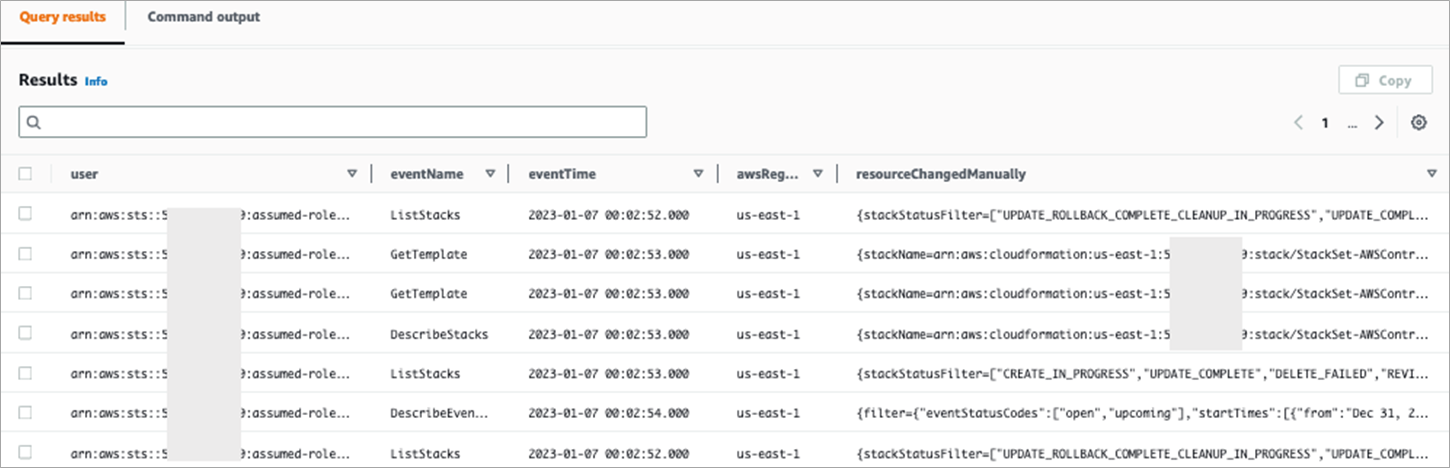The height and width of the screenshot is (468, 1450).
Task: Click the eventTime column header
Action: coord(562,174)
